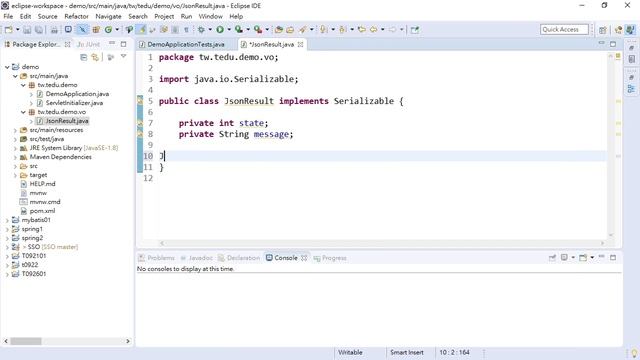This screenshot has height=360, width=640.
Task: Click the Search toolbar icon
Action: coord(302,29)
